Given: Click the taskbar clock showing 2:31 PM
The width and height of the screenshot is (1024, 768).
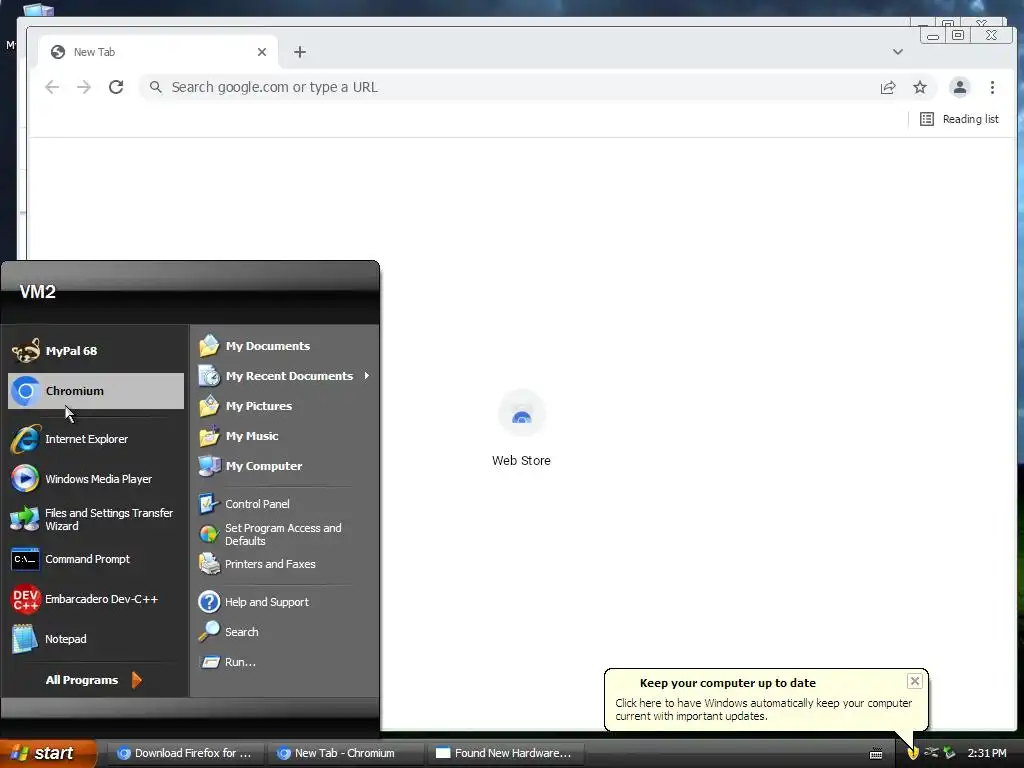Looking at the screenshot, I should [987, 753].
